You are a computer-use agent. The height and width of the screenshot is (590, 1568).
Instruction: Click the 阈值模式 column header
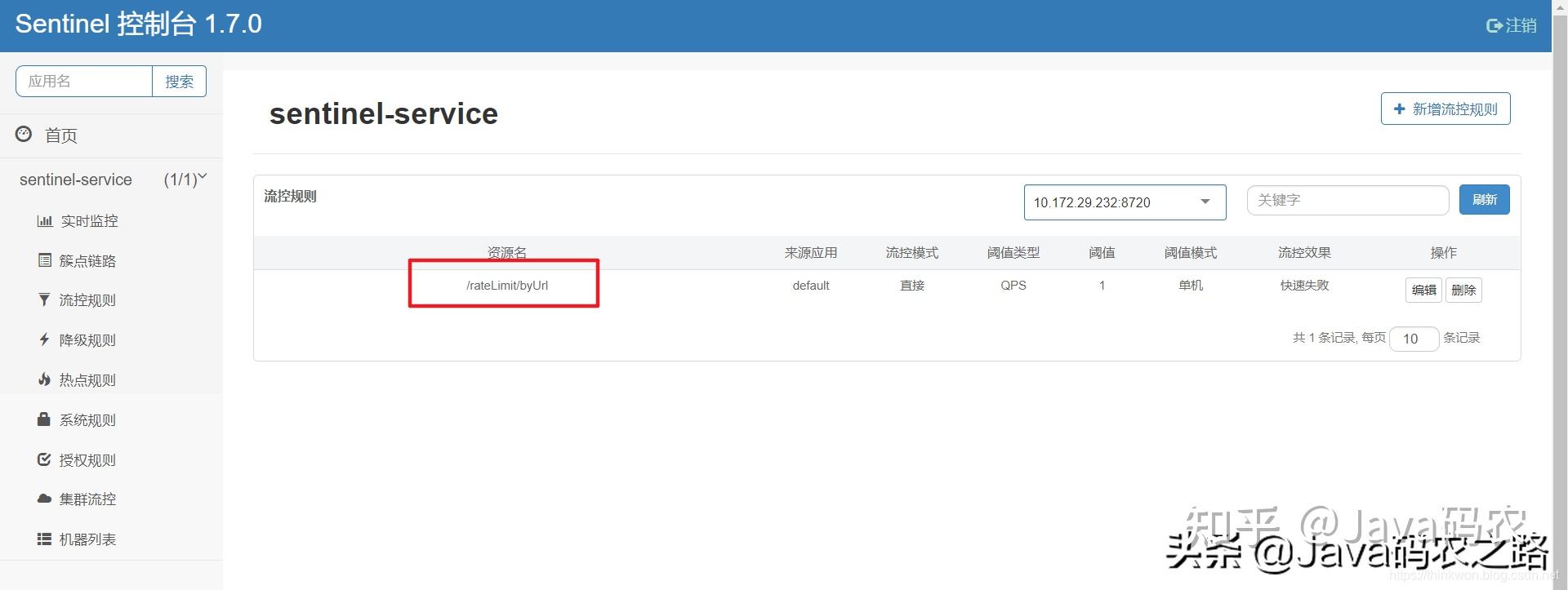(1191, 252)
